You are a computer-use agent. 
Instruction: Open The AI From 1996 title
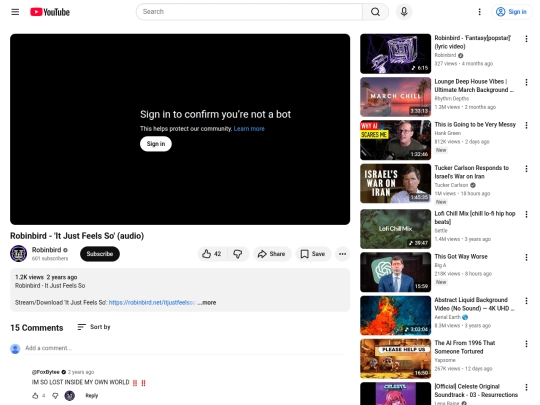coord(465,347)
